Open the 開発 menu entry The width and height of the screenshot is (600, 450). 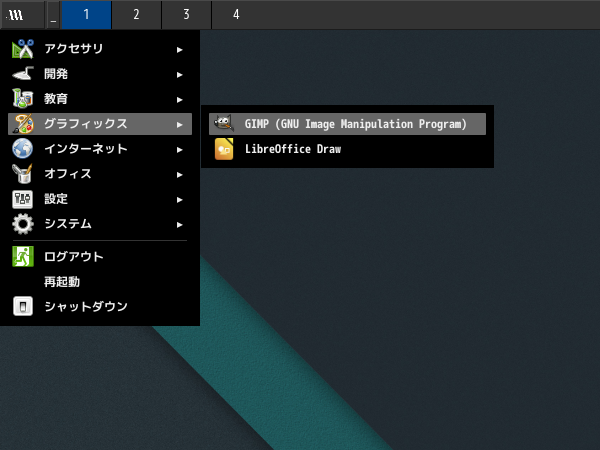[100, 74]
